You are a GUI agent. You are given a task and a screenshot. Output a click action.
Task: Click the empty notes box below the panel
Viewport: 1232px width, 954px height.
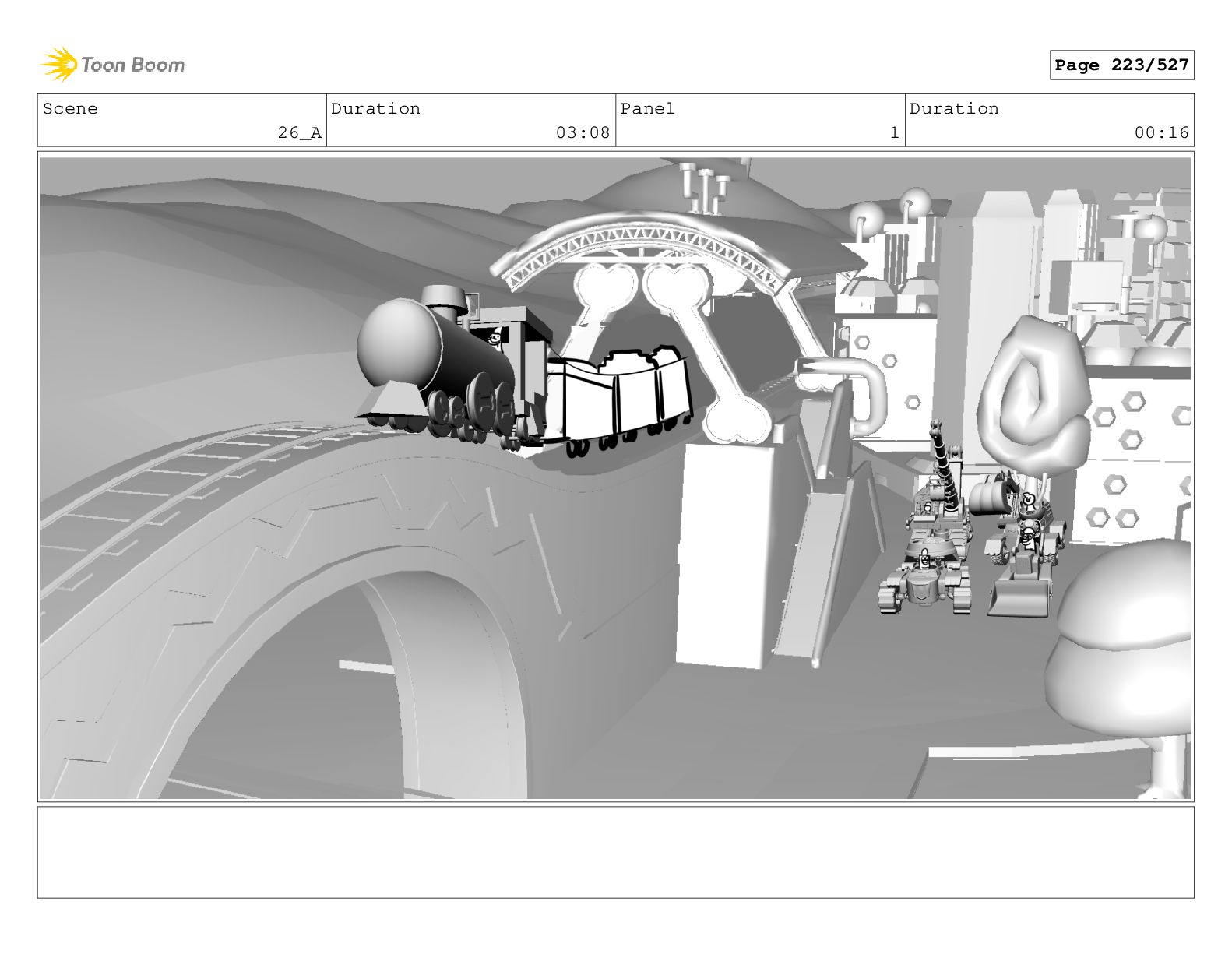615,852
